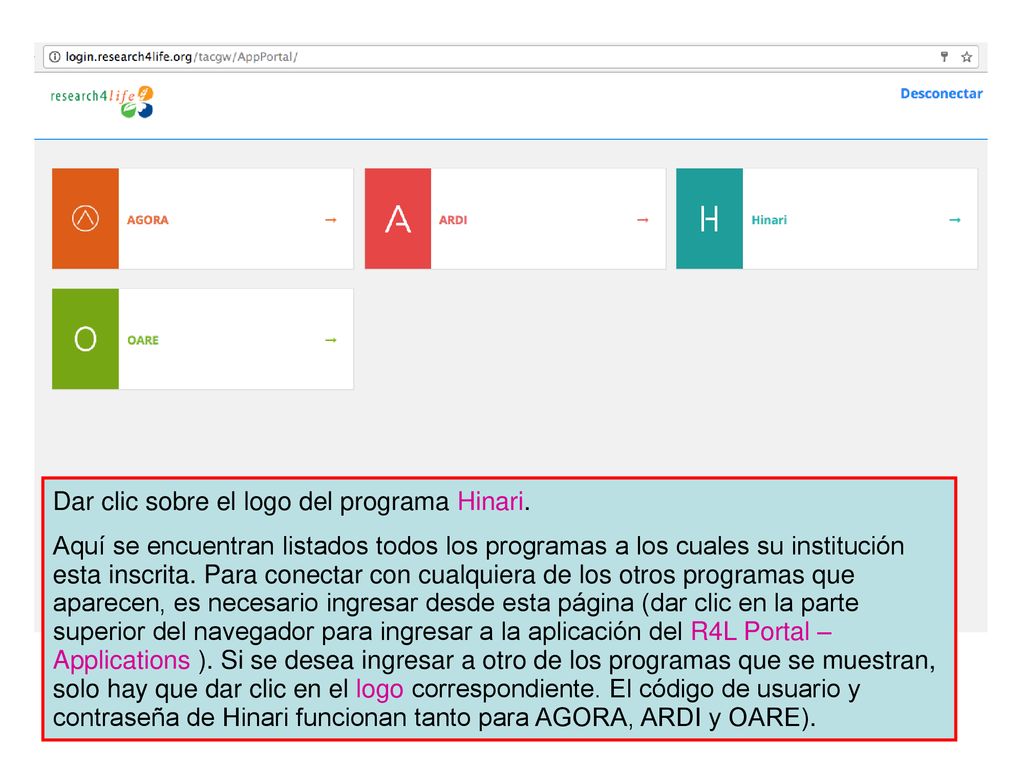Click the green OARE 'O' logo tile
Screen dimensions: 1024x768
pos(86,339)
